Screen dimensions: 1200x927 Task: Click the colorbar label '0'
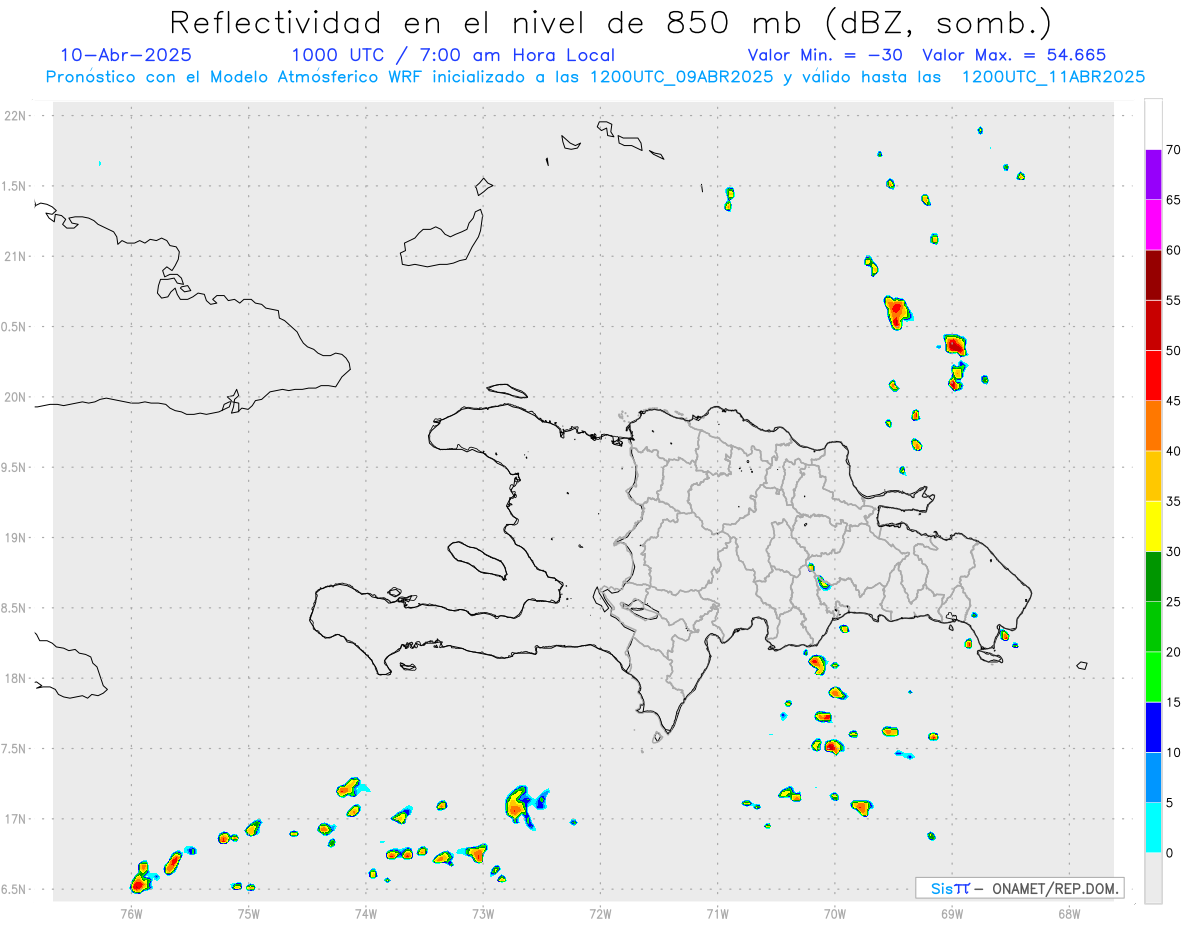click(1169, 853)
